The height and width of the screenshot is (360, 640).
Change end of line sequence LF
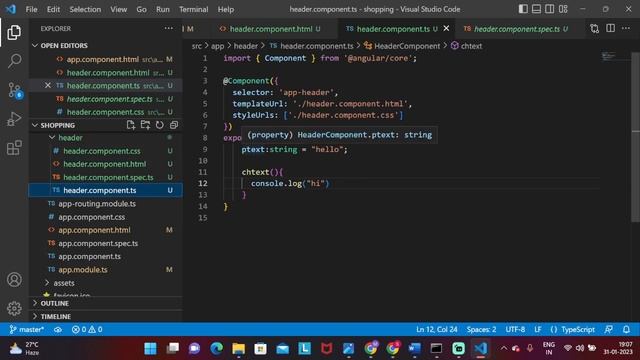pos(538,329)
